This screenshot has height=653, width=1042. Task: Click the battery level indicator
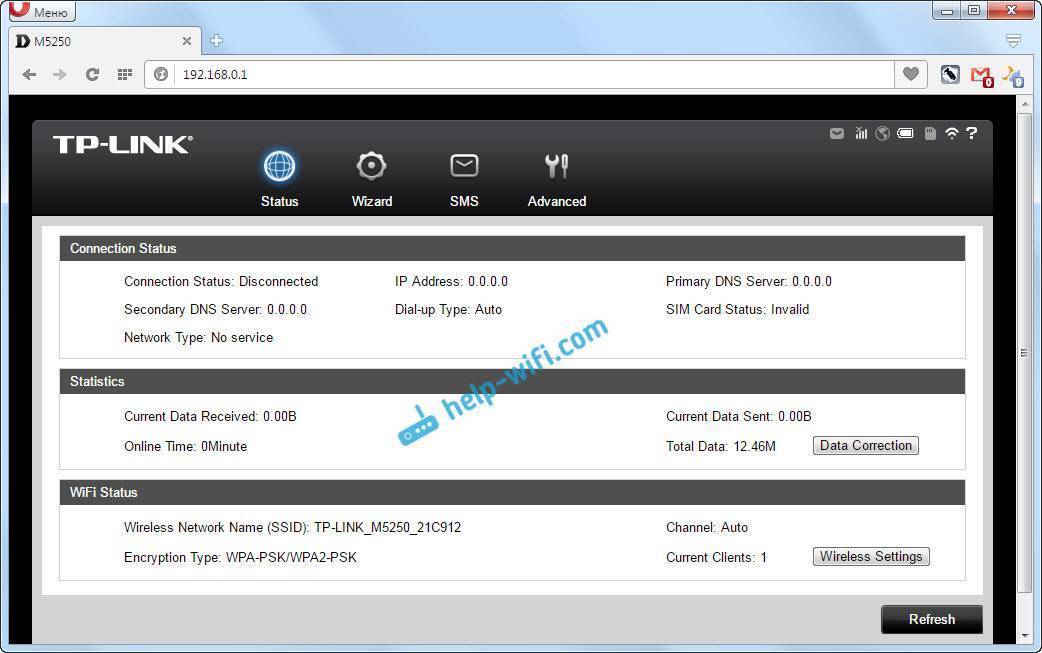click(905, 134)
